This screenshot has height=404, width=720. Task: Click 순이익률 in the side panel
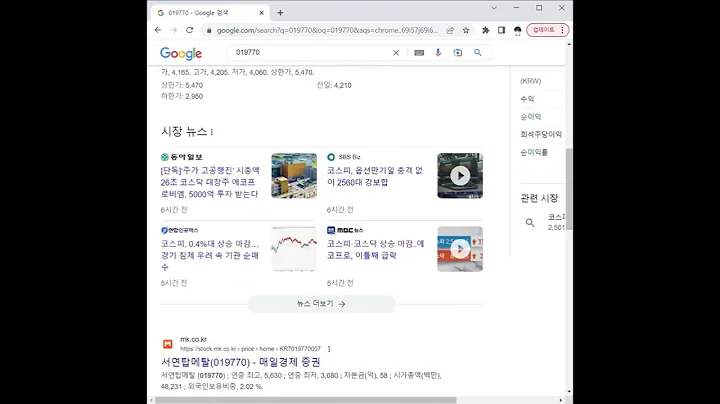click(534, 152)
